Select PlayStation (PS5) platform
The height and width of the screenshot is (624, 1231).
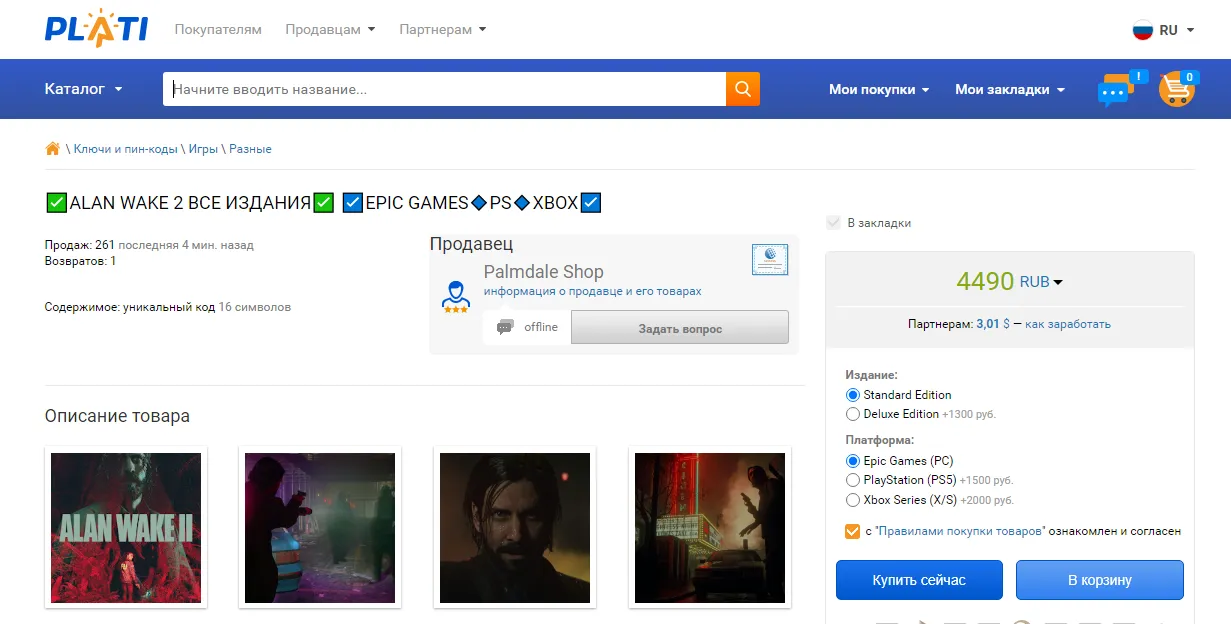(x=853, y=480)
